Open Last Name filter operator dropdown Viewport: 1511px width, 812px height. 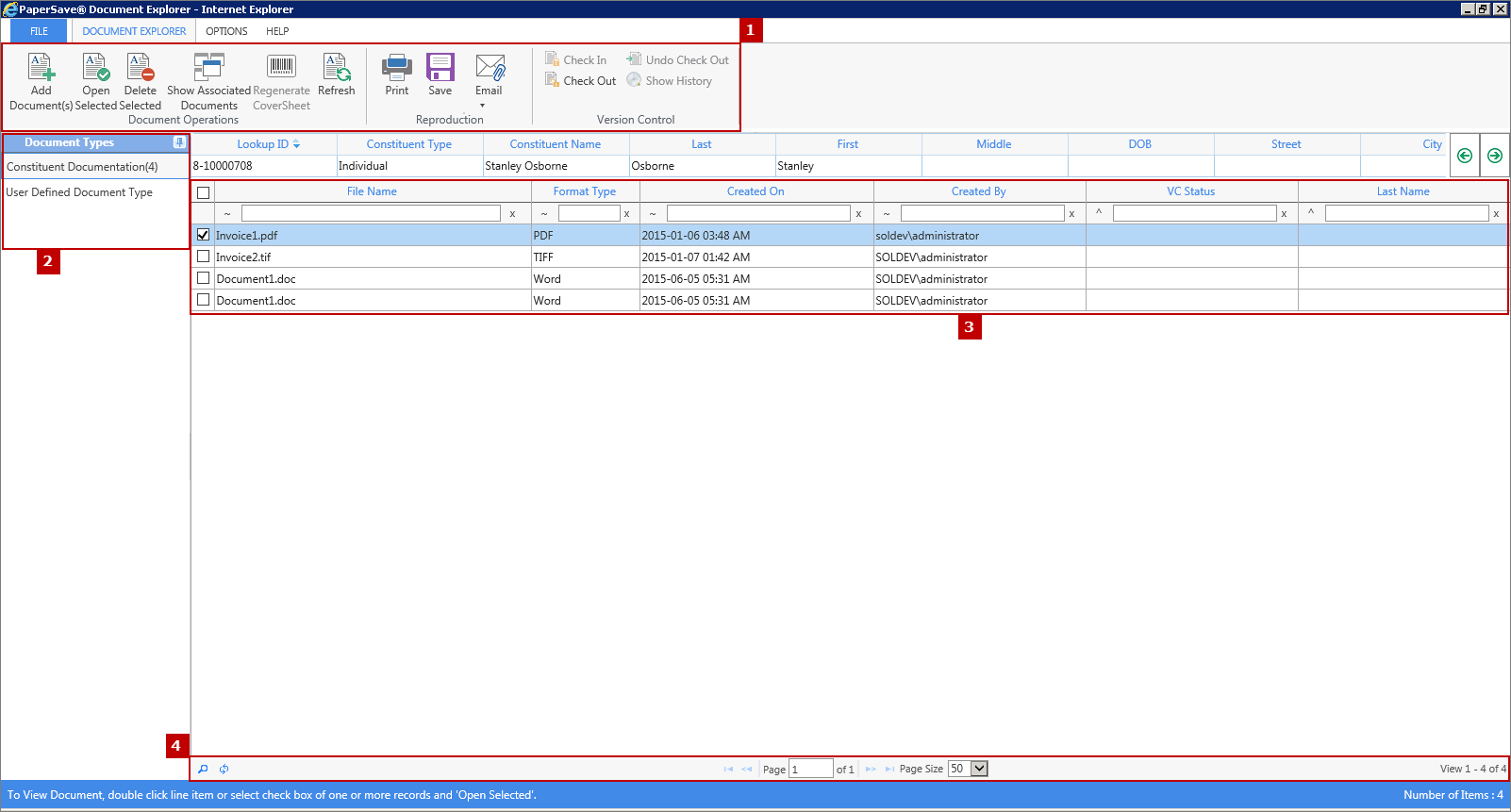(1311, 213)
